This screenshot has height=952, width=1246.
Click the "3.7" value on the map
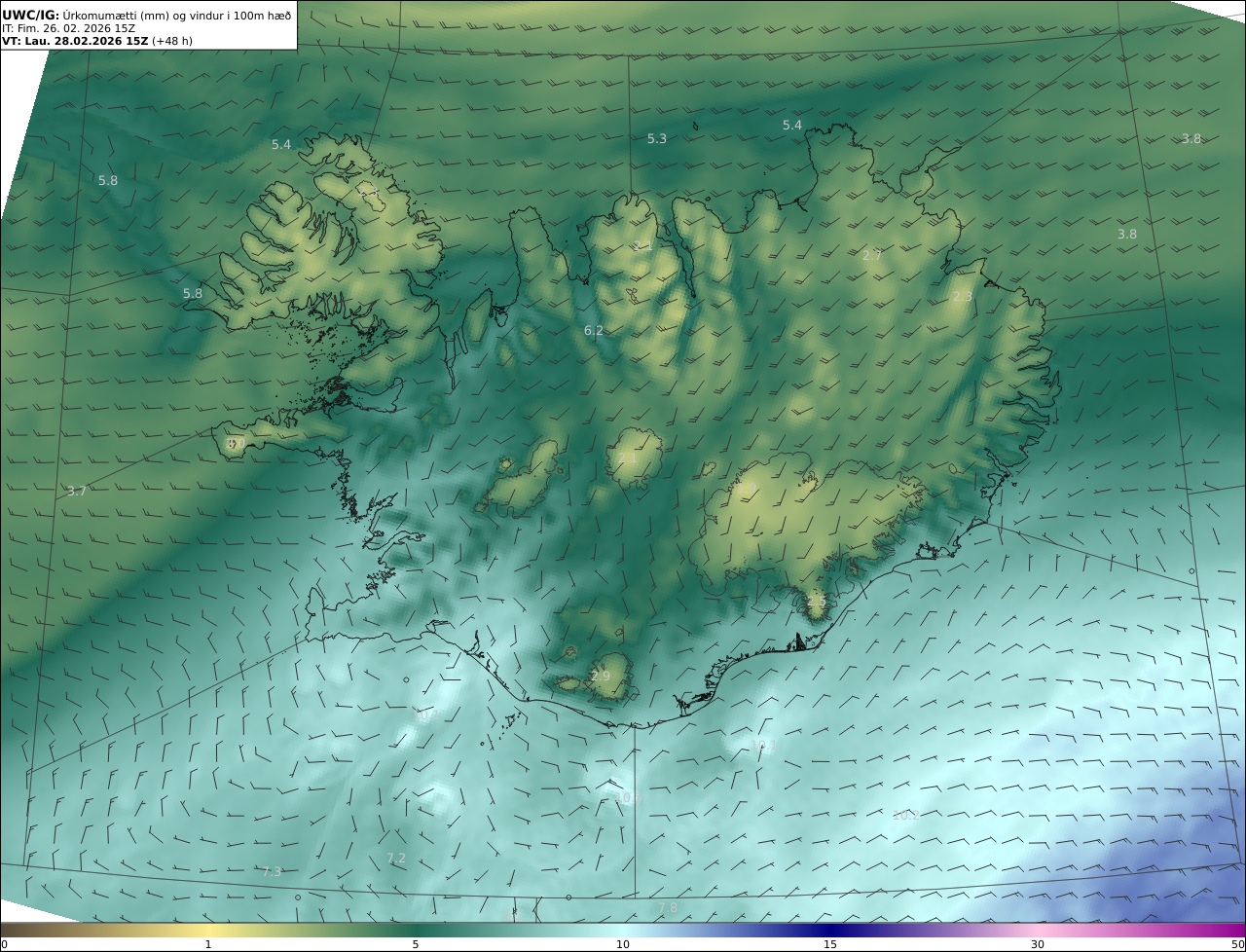[77, 492]
